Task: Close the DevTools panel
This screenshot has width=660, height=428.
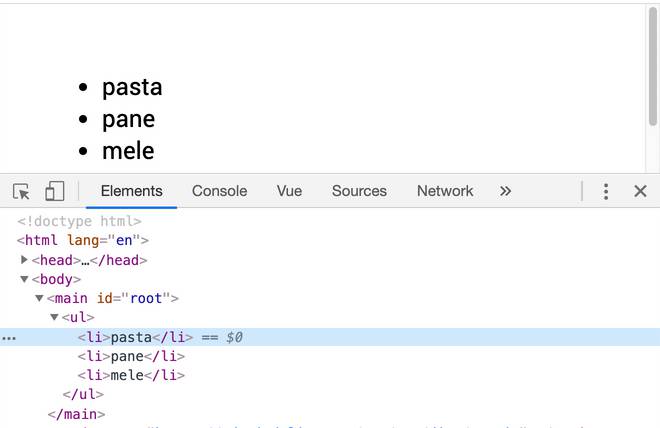Action: point(641,191)
